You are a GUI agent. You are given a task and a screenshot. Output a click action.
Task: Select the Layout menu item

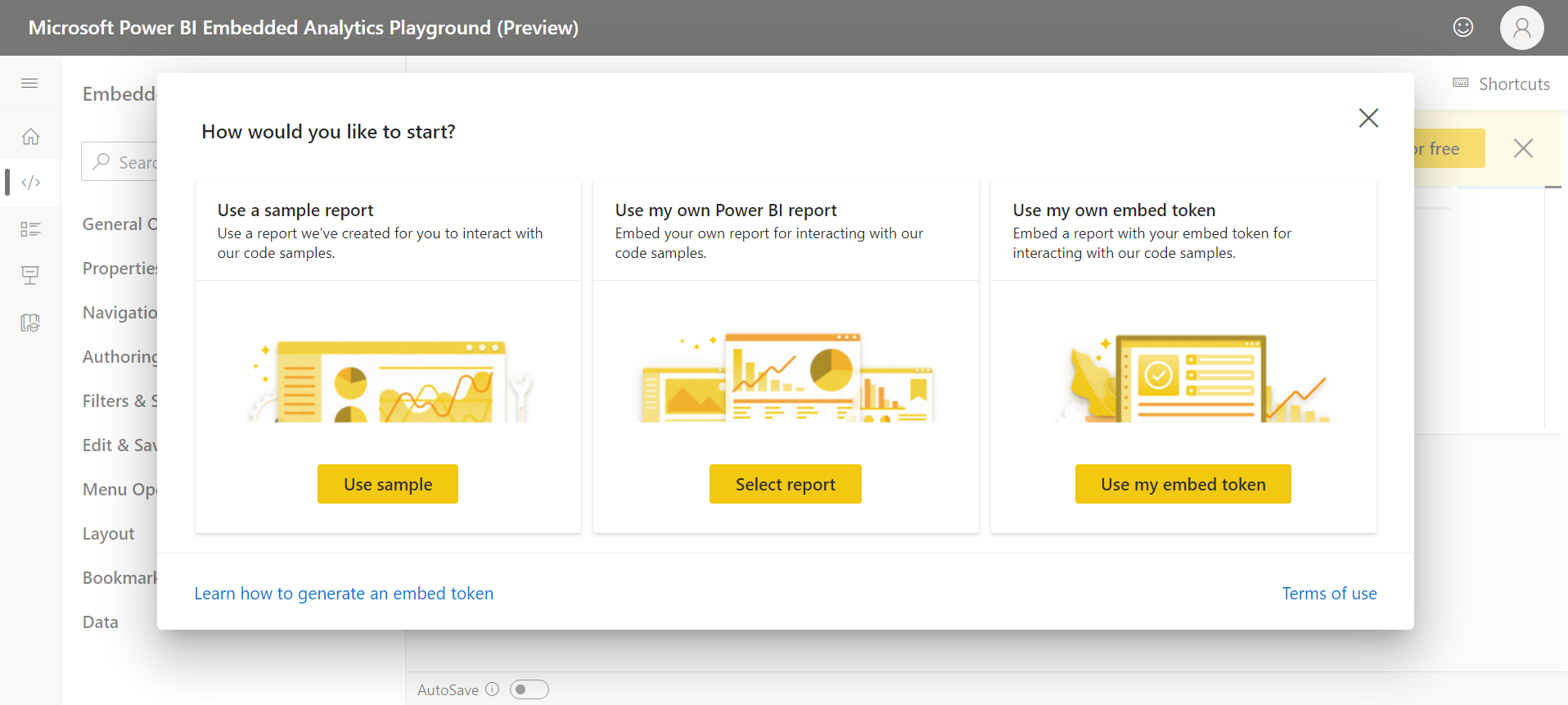pyautogui.click(x=109, y=534)
